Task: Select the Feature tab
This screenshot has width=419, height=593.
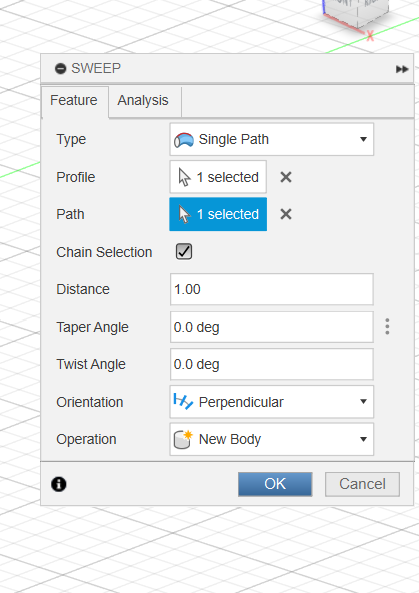Action: [74, 101]
